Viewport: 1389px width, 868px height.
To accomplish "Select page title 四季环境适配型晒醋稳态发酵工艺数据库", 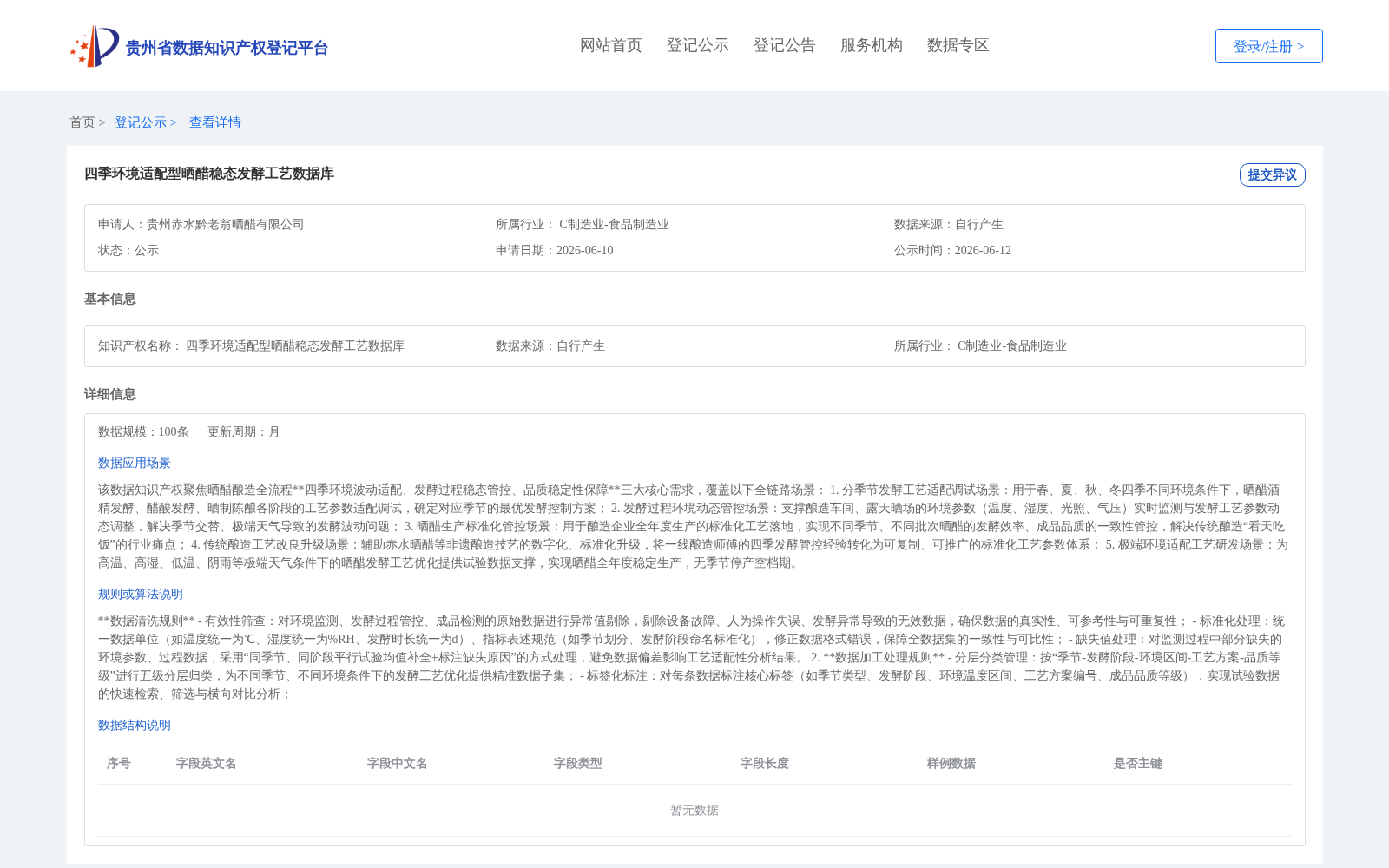I will point(209,174).
